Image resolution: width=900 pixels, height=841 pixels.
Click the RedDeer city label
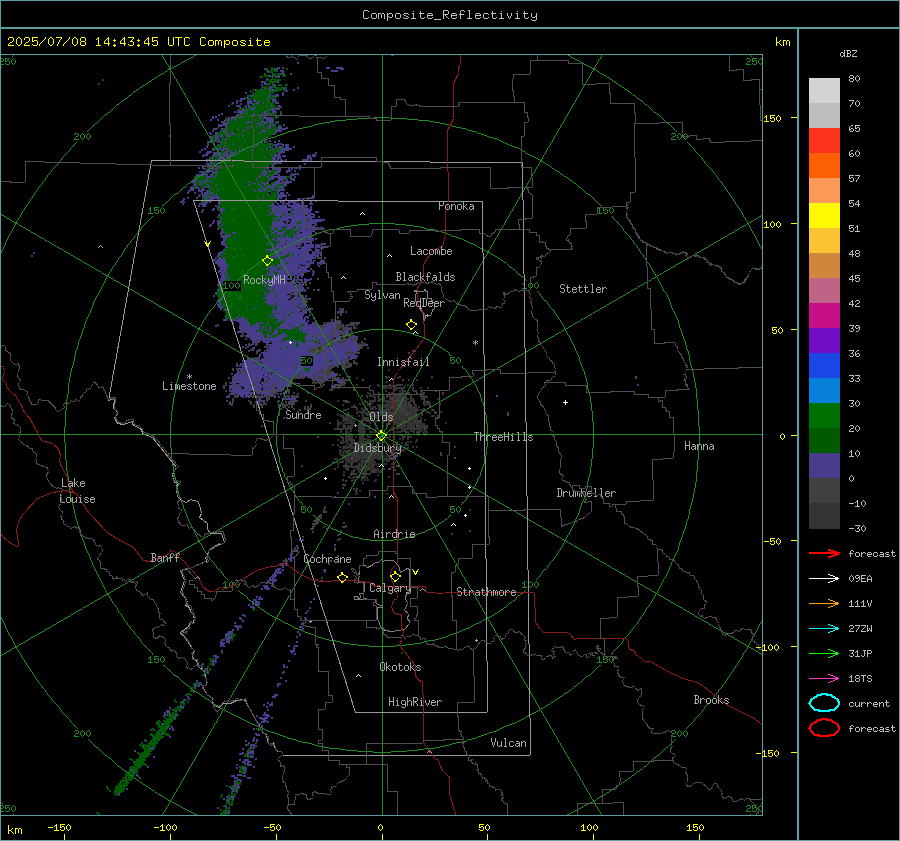pyautogui.click(x=424, y=303)
